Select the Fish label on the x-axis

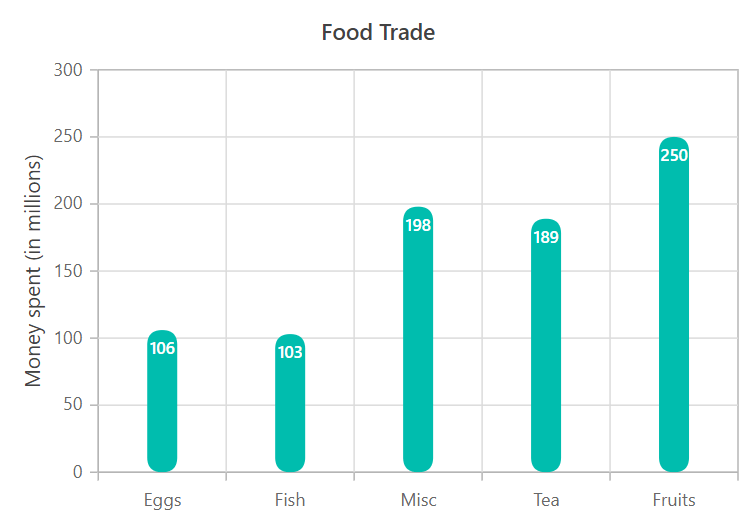[290, 500]
